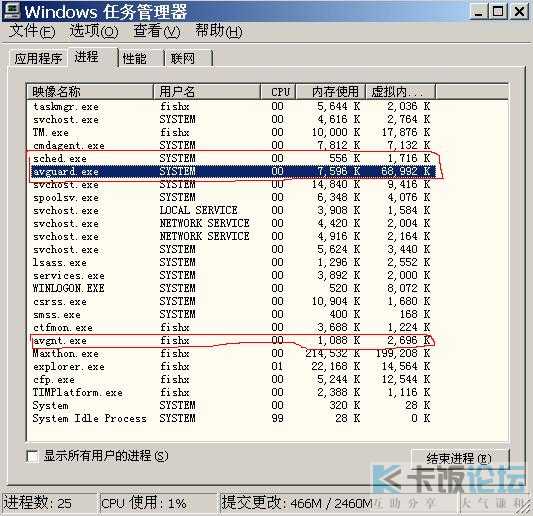Click the 68,992 K virtual memory value
Image resolution: width=533 pixels, height=516 pixels.
click(405, 171)
